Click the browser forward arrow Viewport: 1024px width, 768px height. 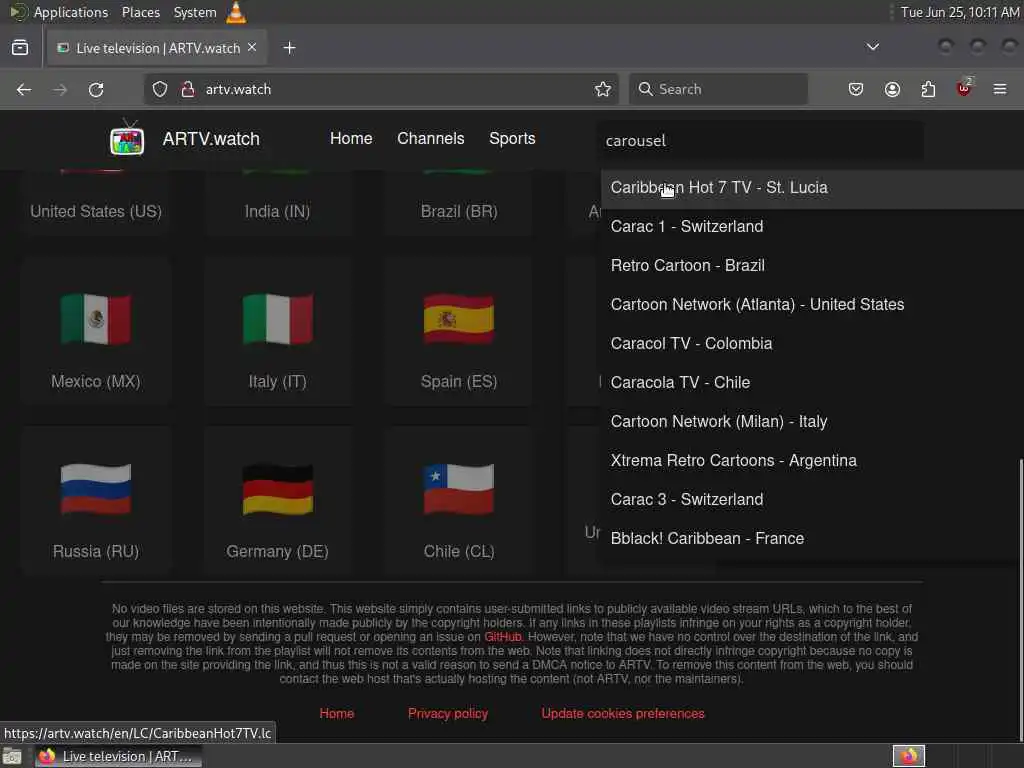click(x=60, y=89)
